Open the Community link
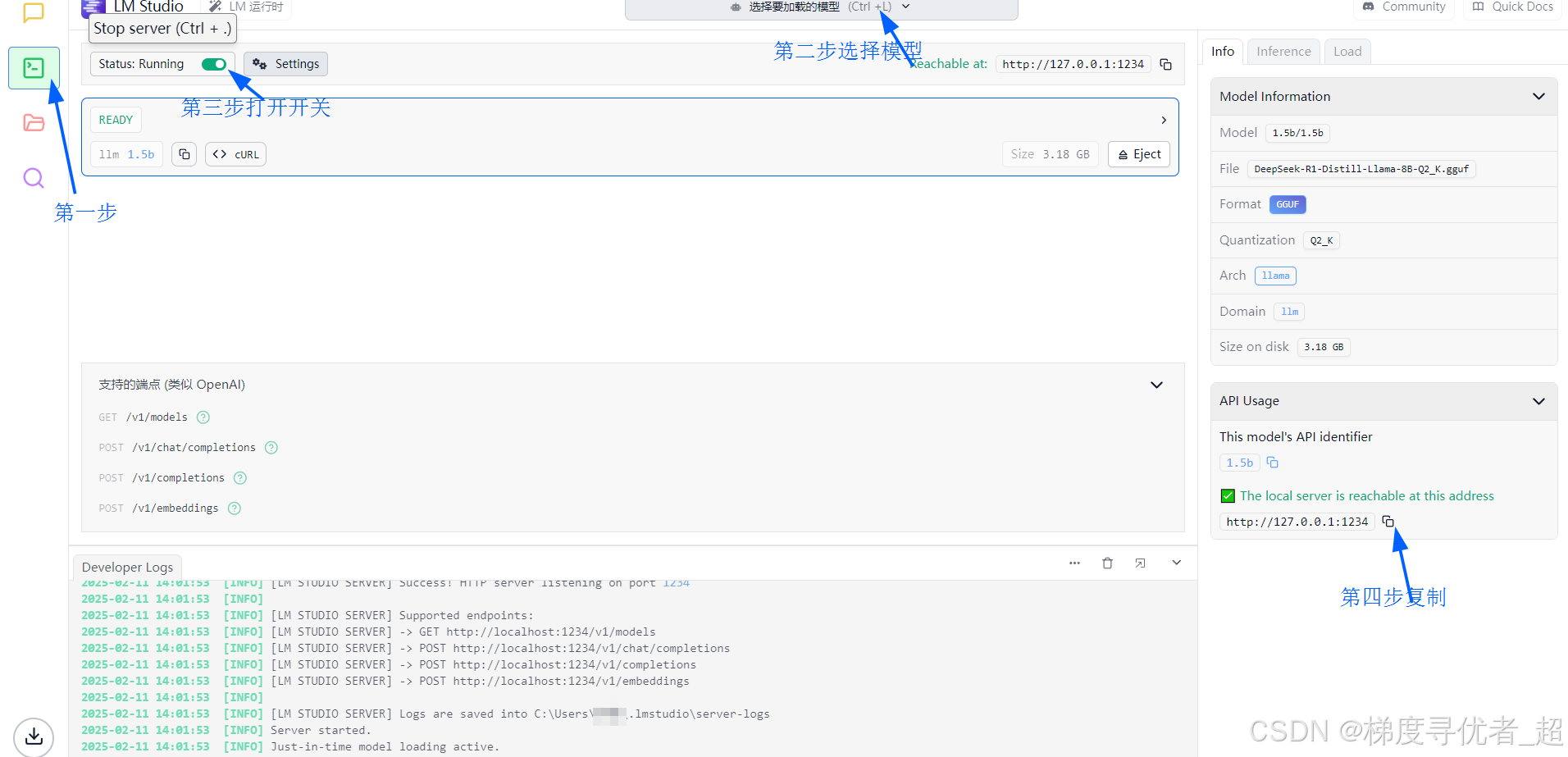The width and height of the screenshot is (1568, 757). coord(1404,7)
